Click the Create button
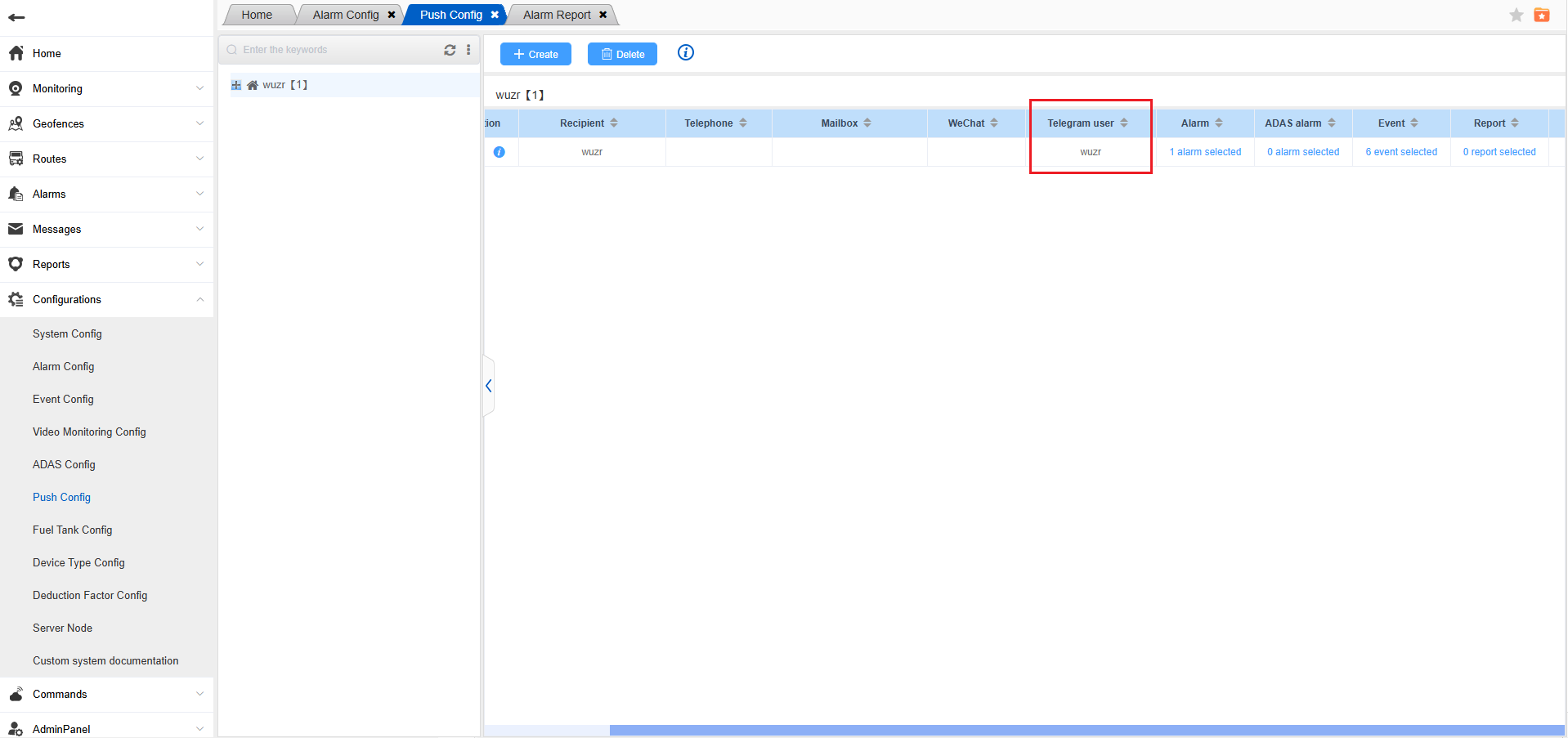 [535, 54]
